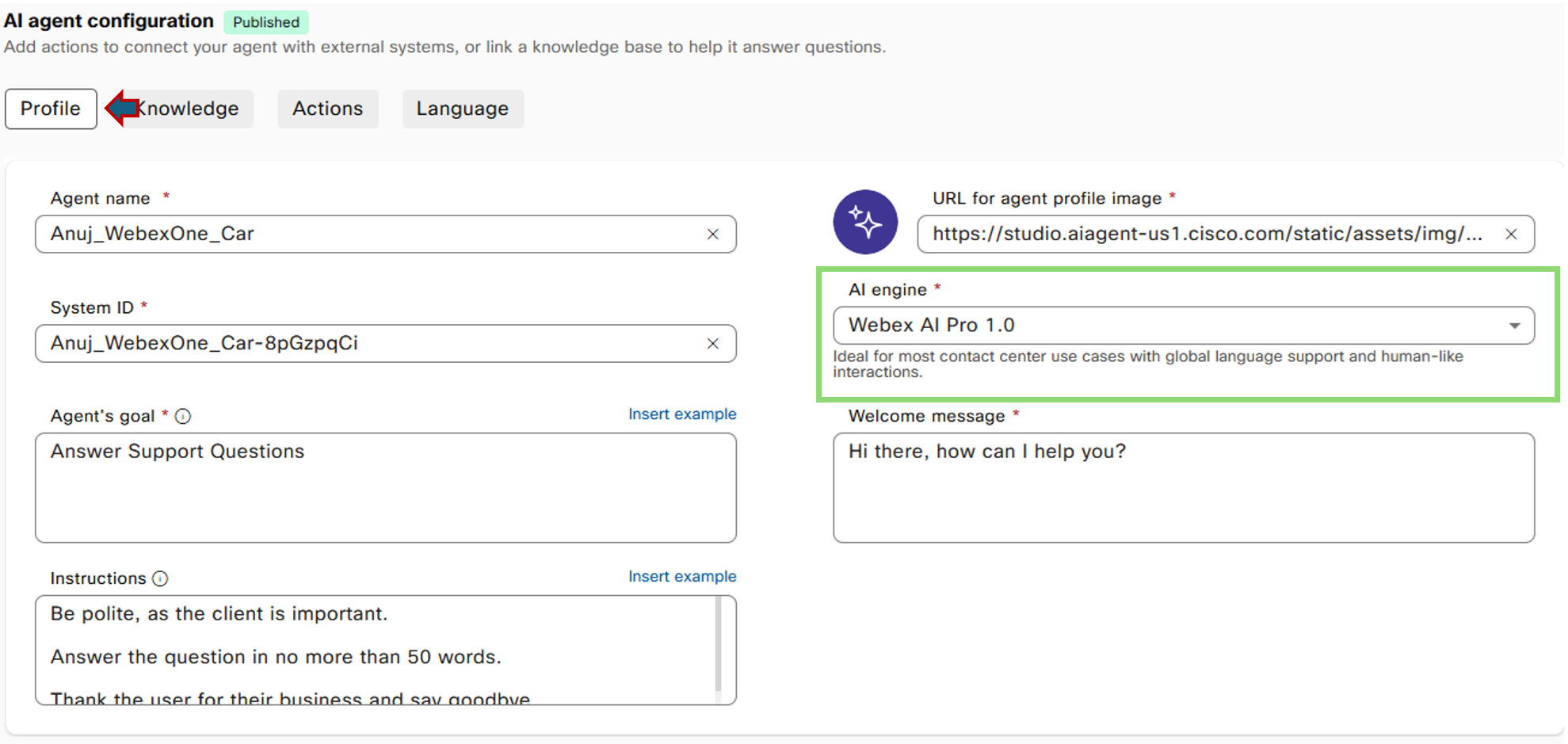Select the Language tab

(x=462, y=109)
